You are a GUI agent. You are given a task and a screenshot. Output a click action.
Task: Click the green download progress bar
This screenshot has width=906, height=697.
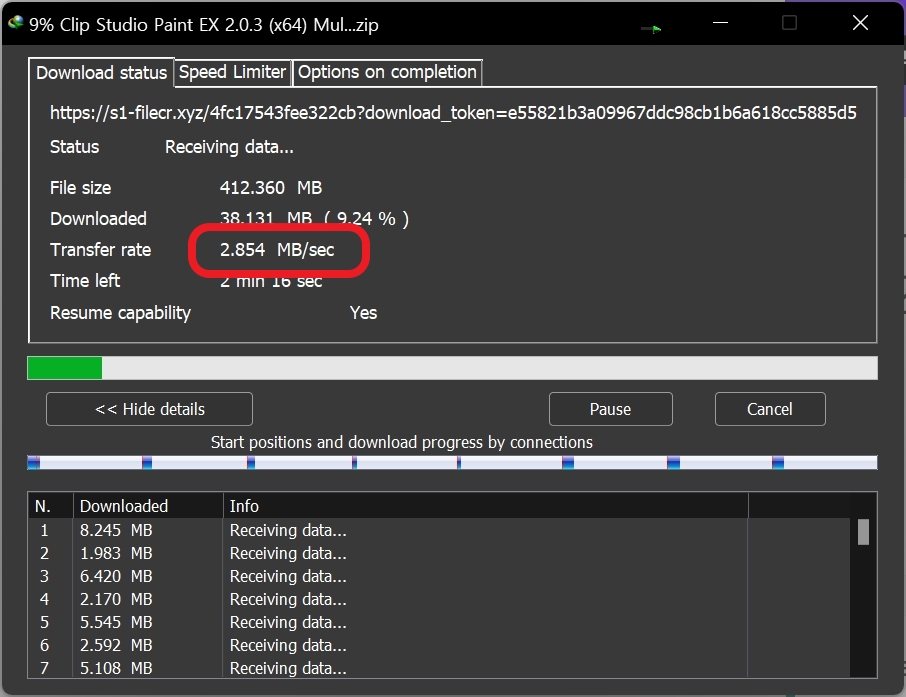click(452, 368)
